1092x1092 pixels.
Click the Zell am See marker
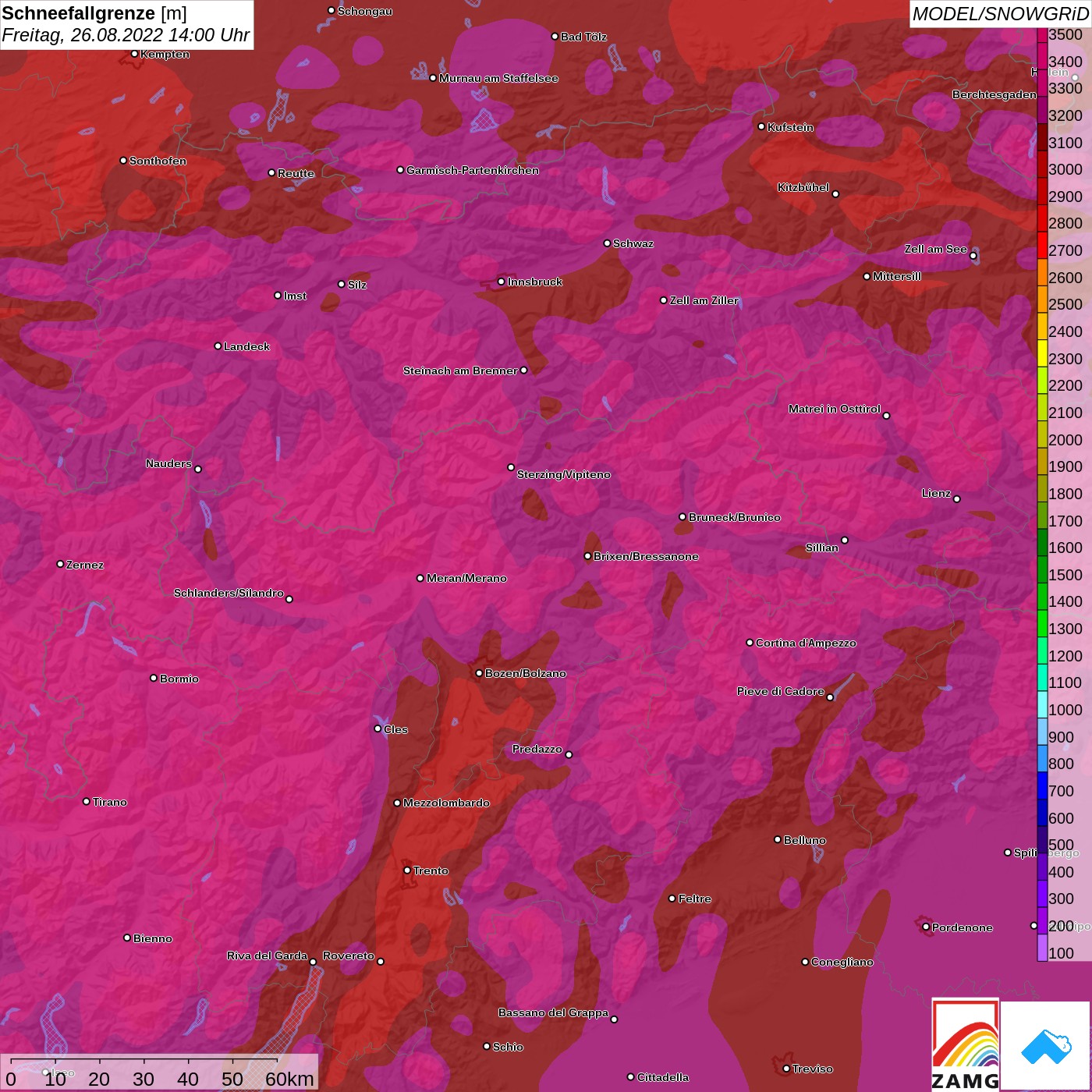tap(973, 256)
